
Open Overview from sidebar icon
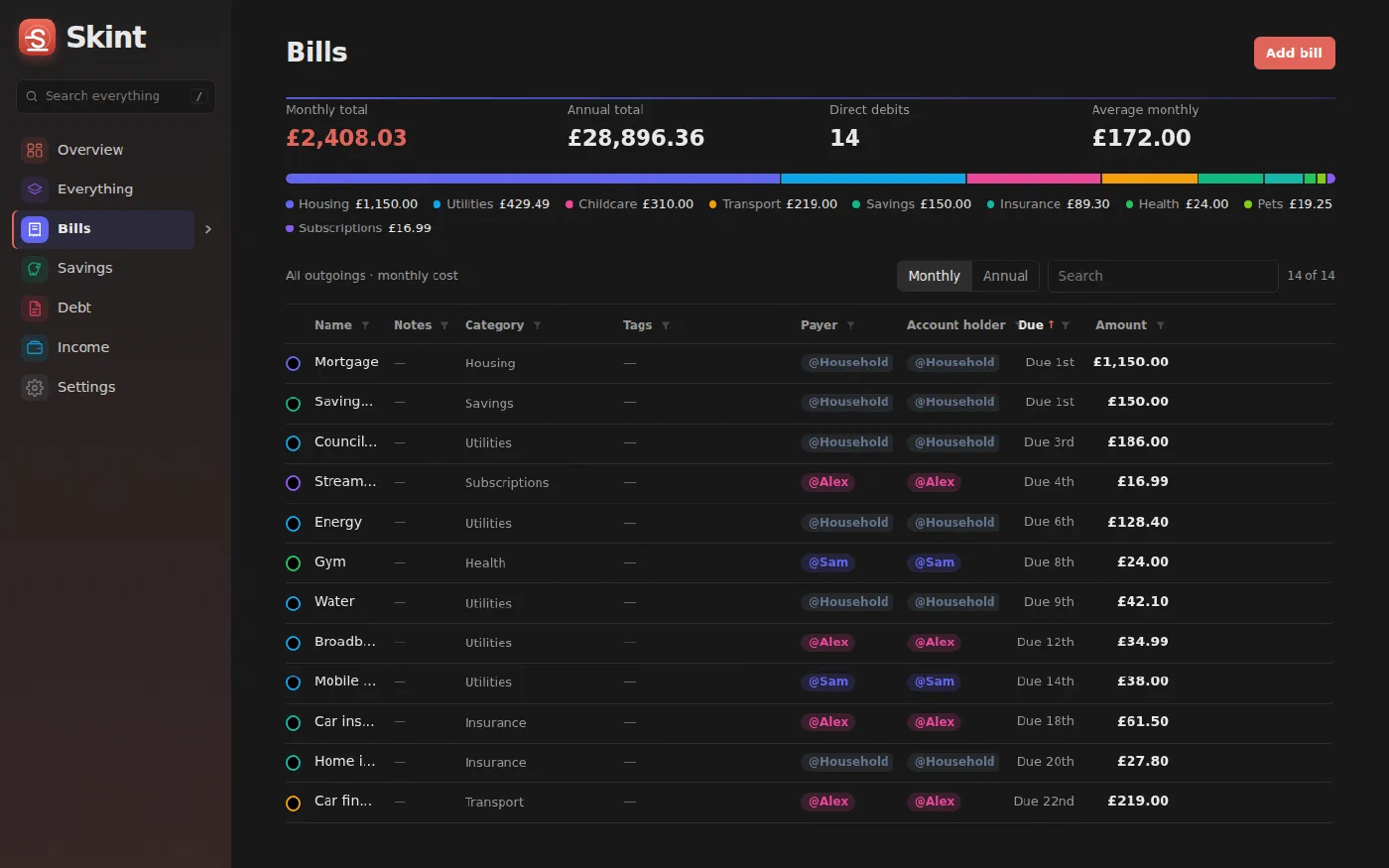(x=35, y=150)
